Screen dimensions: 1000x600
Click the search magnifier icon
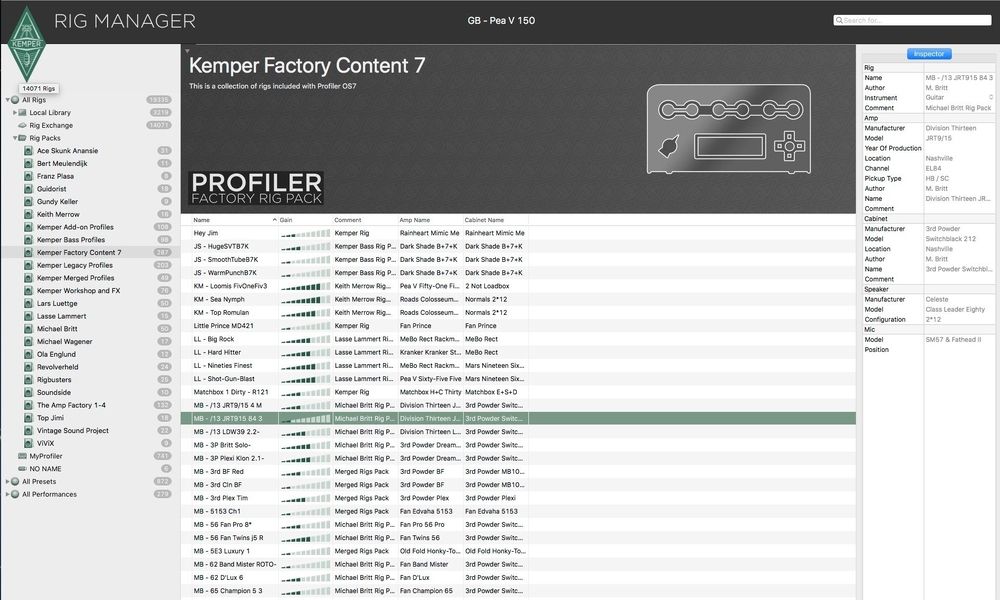pyautogui.click(x=839, y=20)
